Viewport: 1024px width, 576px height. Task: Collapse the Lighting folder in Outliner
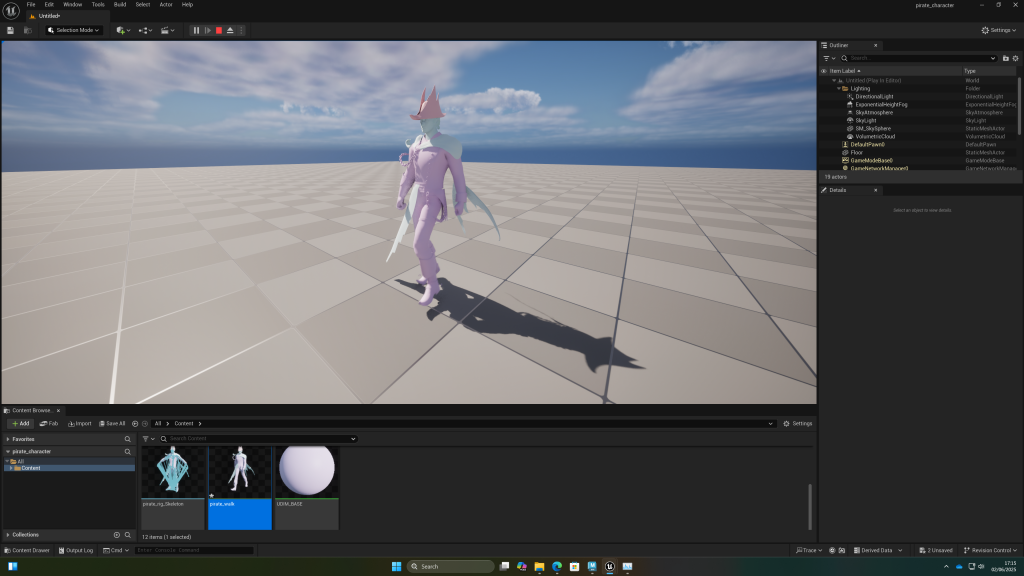point(837,88)
